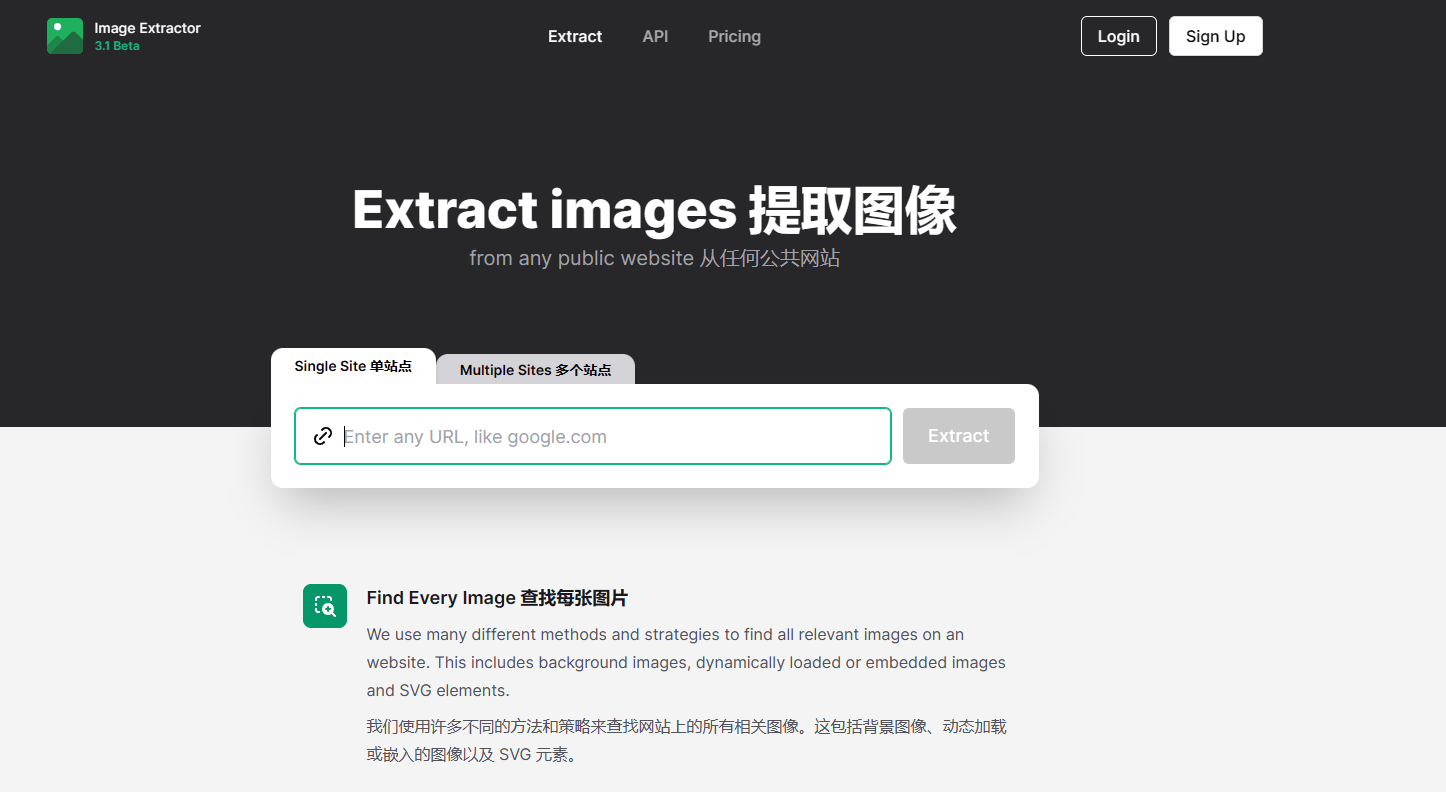Image resolution: width=1446 pixels, height=792 pixels.
Task: Click the Extract images 提取图像 heading
Action: coord(654,209)
